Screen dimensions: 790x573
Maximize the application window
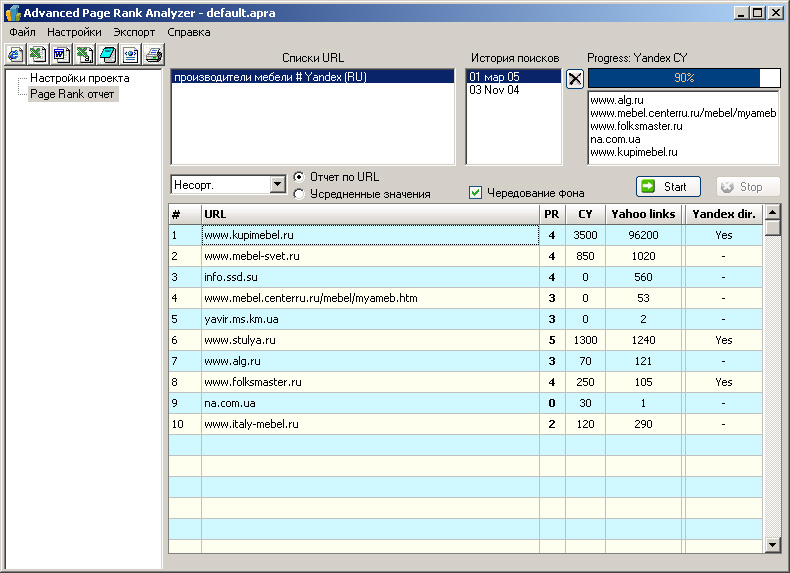pos(757,13)
